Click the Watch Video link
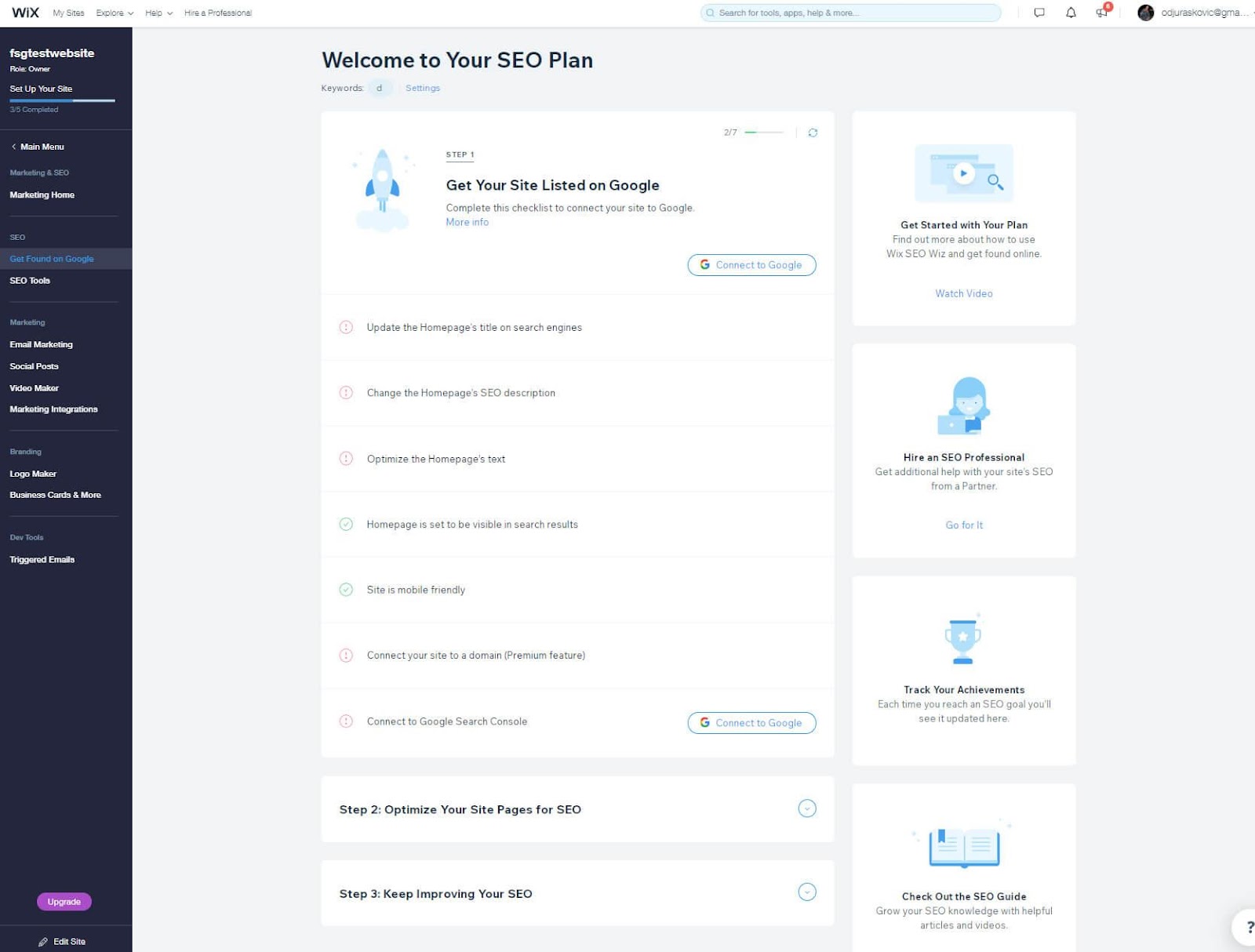The image size is (1255, 952). 963,293
